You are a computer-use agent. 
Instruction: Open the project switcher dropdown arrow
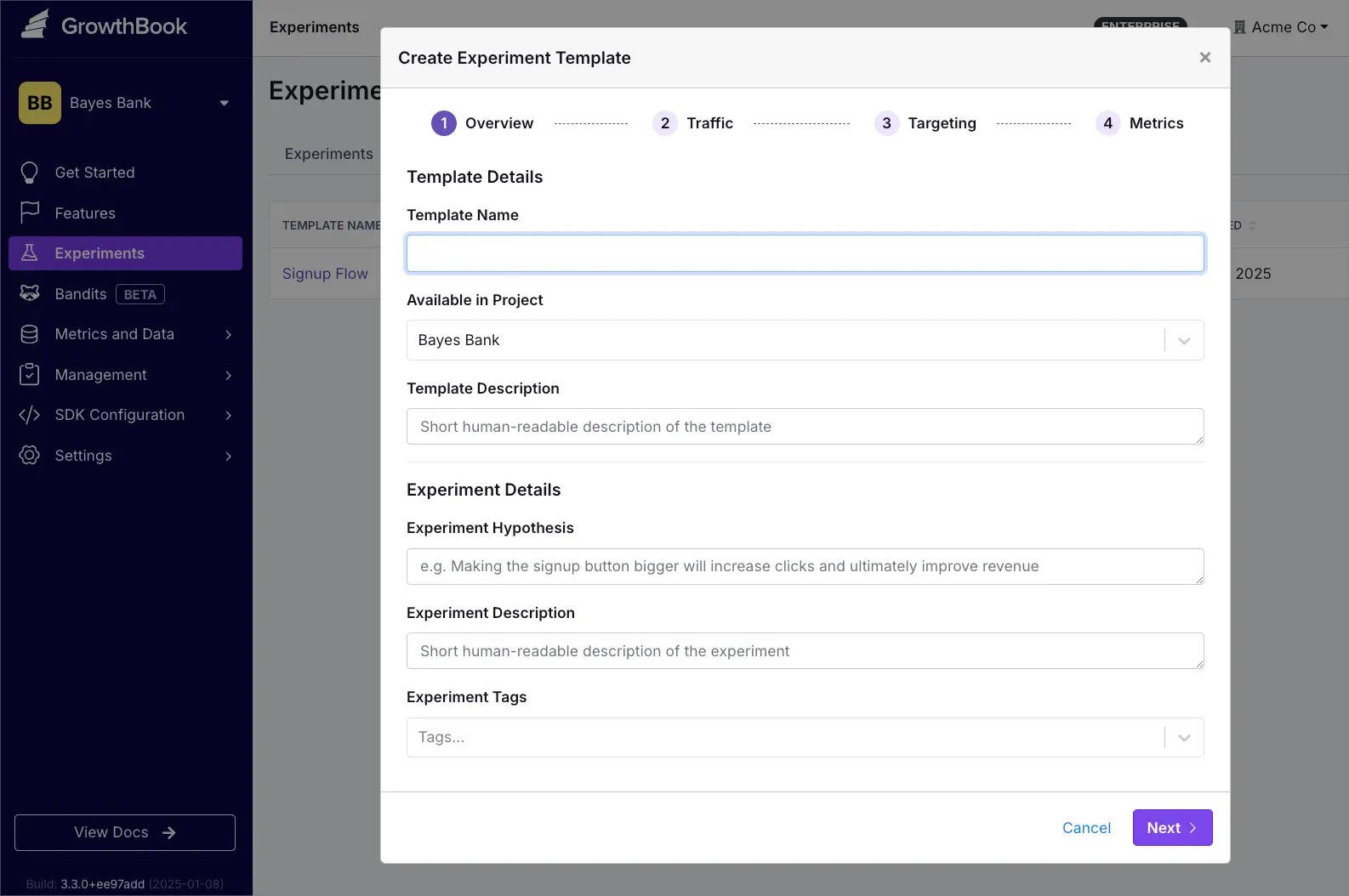coord(225,103)
